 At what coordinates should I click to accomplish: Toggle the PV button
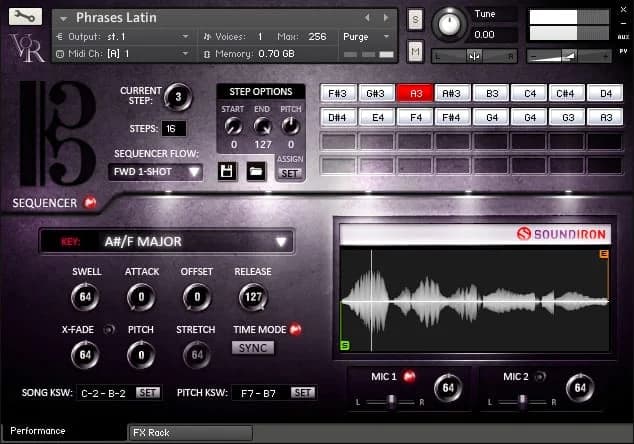(x=623, y=51)
